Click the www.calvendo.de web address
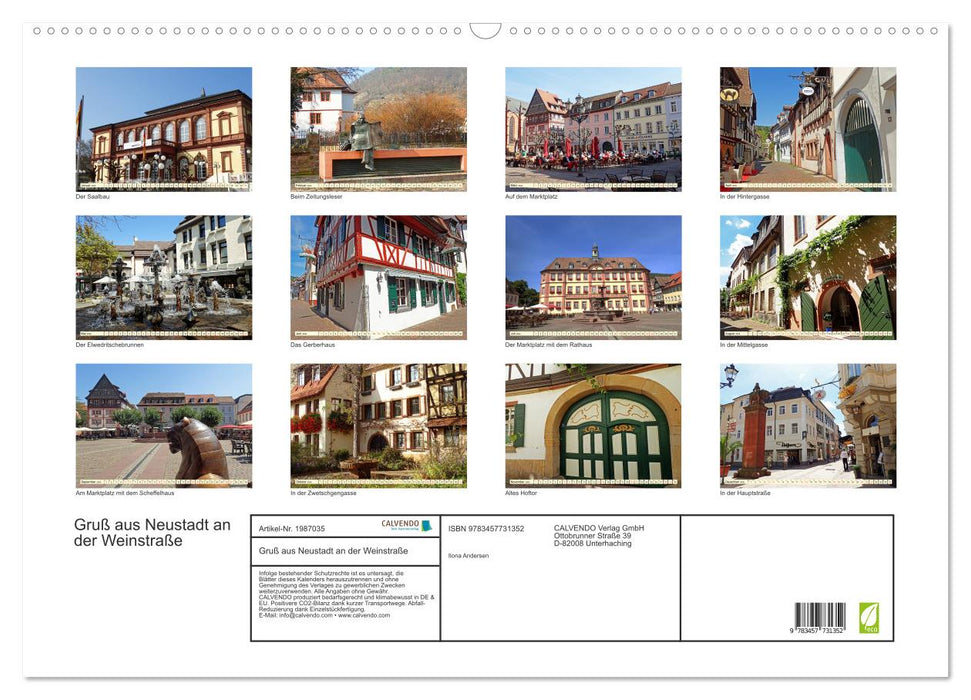The image size is (971, 700). (363, 617)
